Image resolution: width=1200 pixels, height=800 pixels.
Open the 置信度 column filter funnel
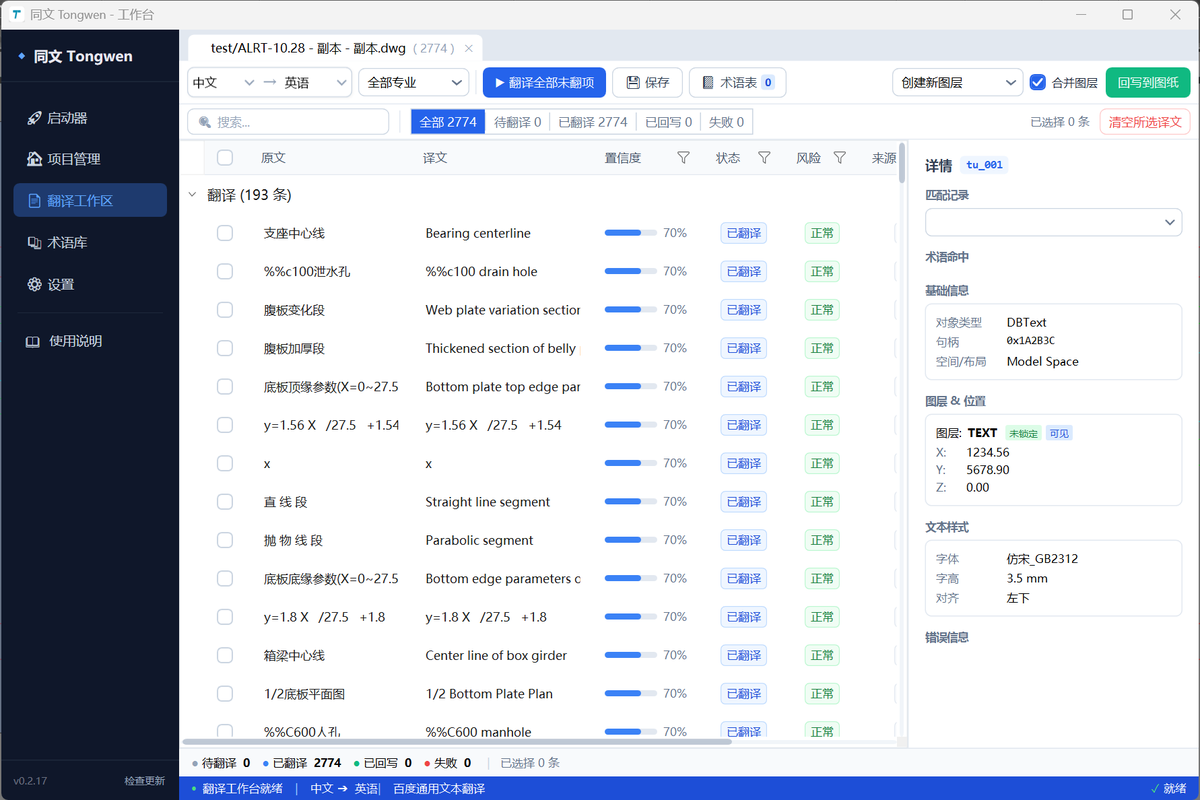pos(683,158)
